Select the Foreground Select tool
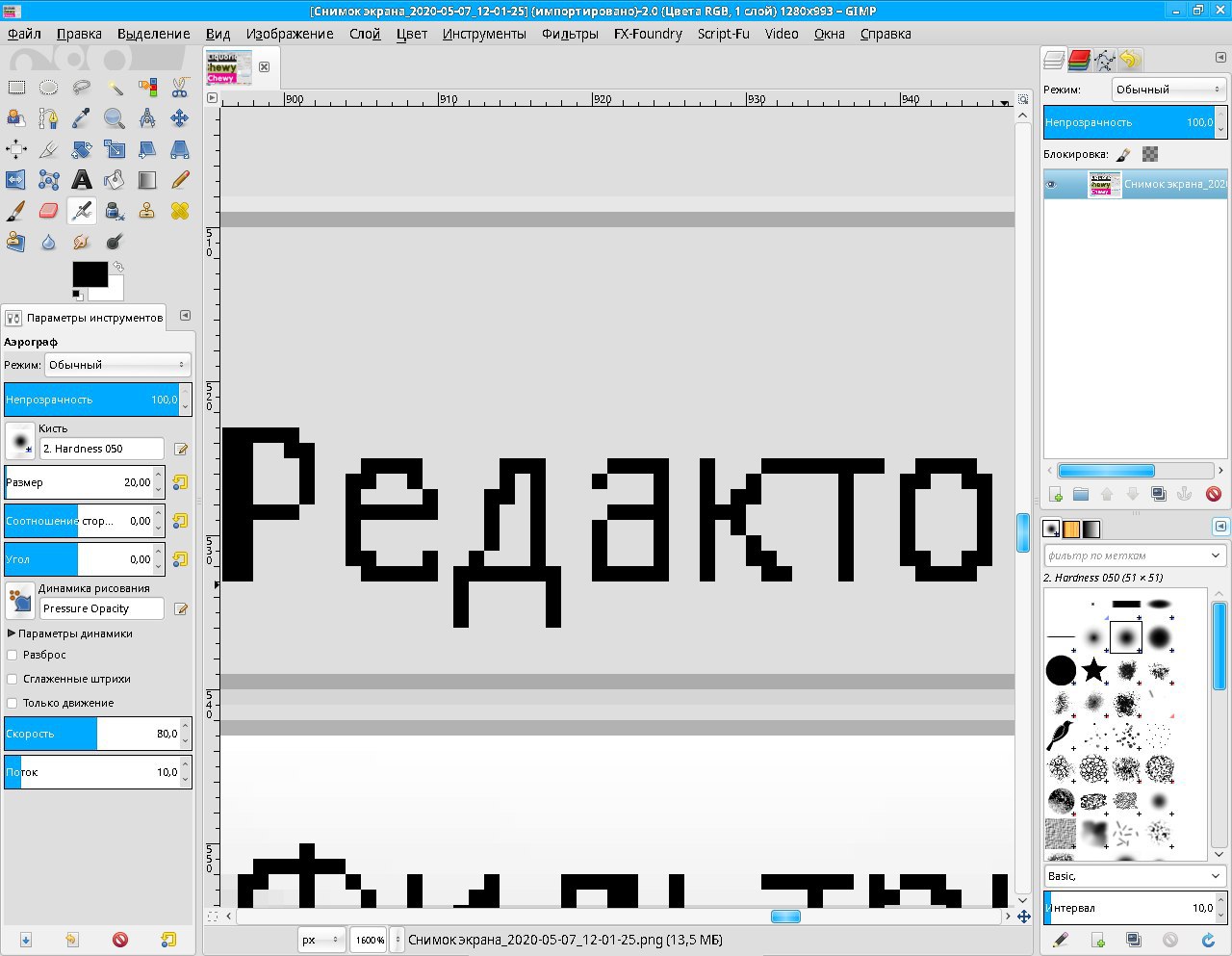 point(16,118)
